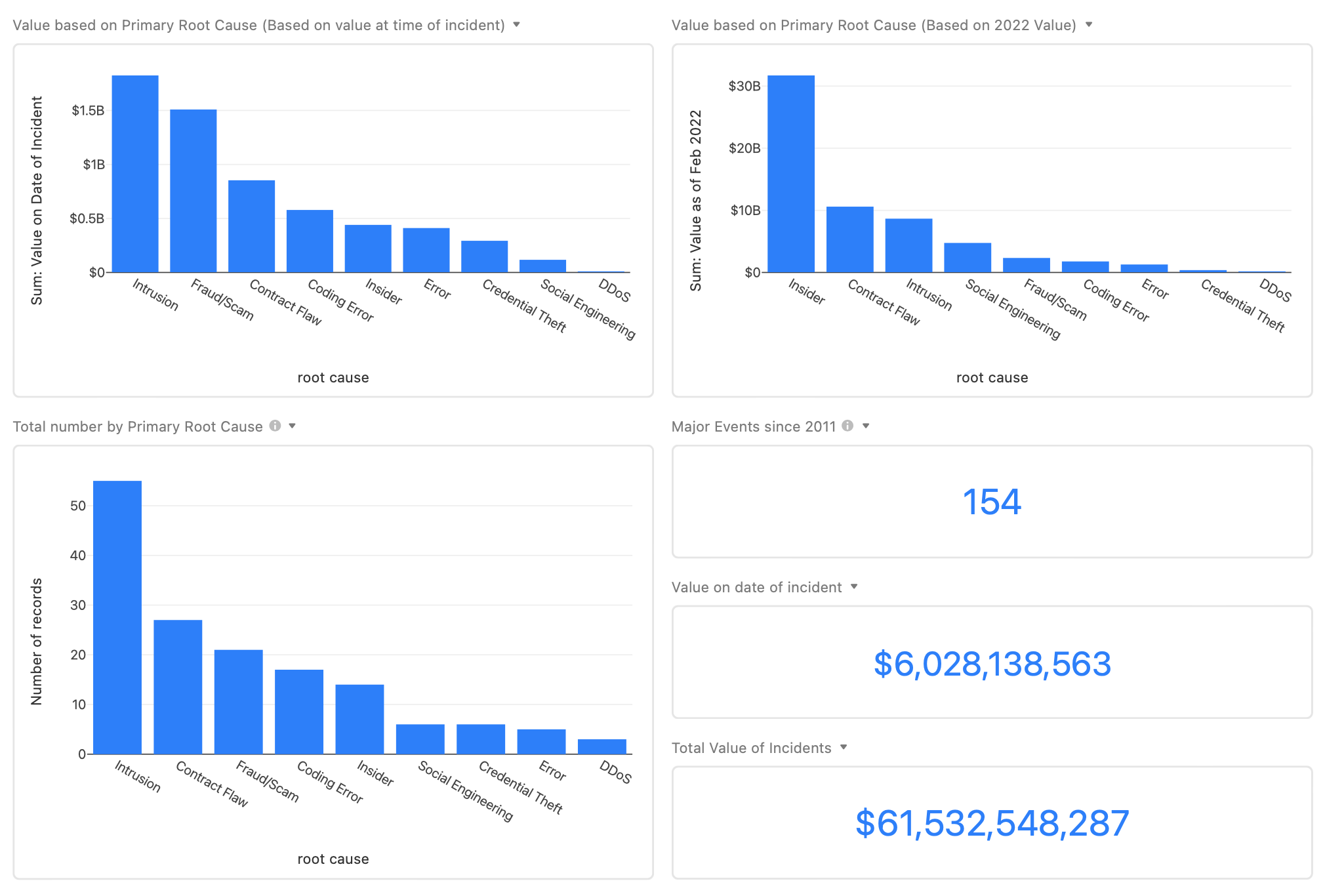Click the DDoS bar in Total number chart

[601, 746]
